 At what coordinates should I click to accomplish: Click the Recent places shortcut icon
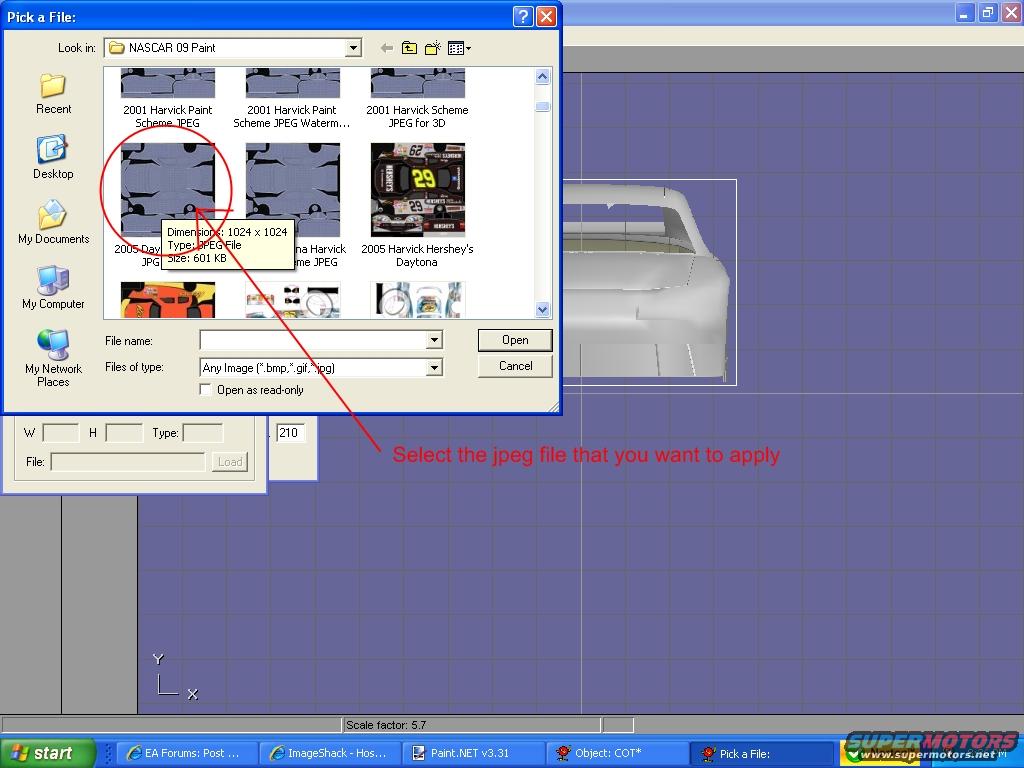(x=53, y=87)
